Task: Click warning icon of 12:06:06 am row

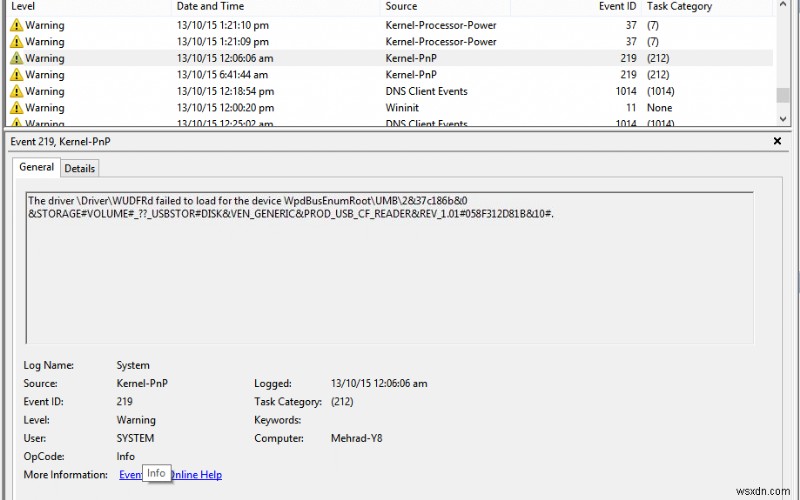Action: point(16,58)
